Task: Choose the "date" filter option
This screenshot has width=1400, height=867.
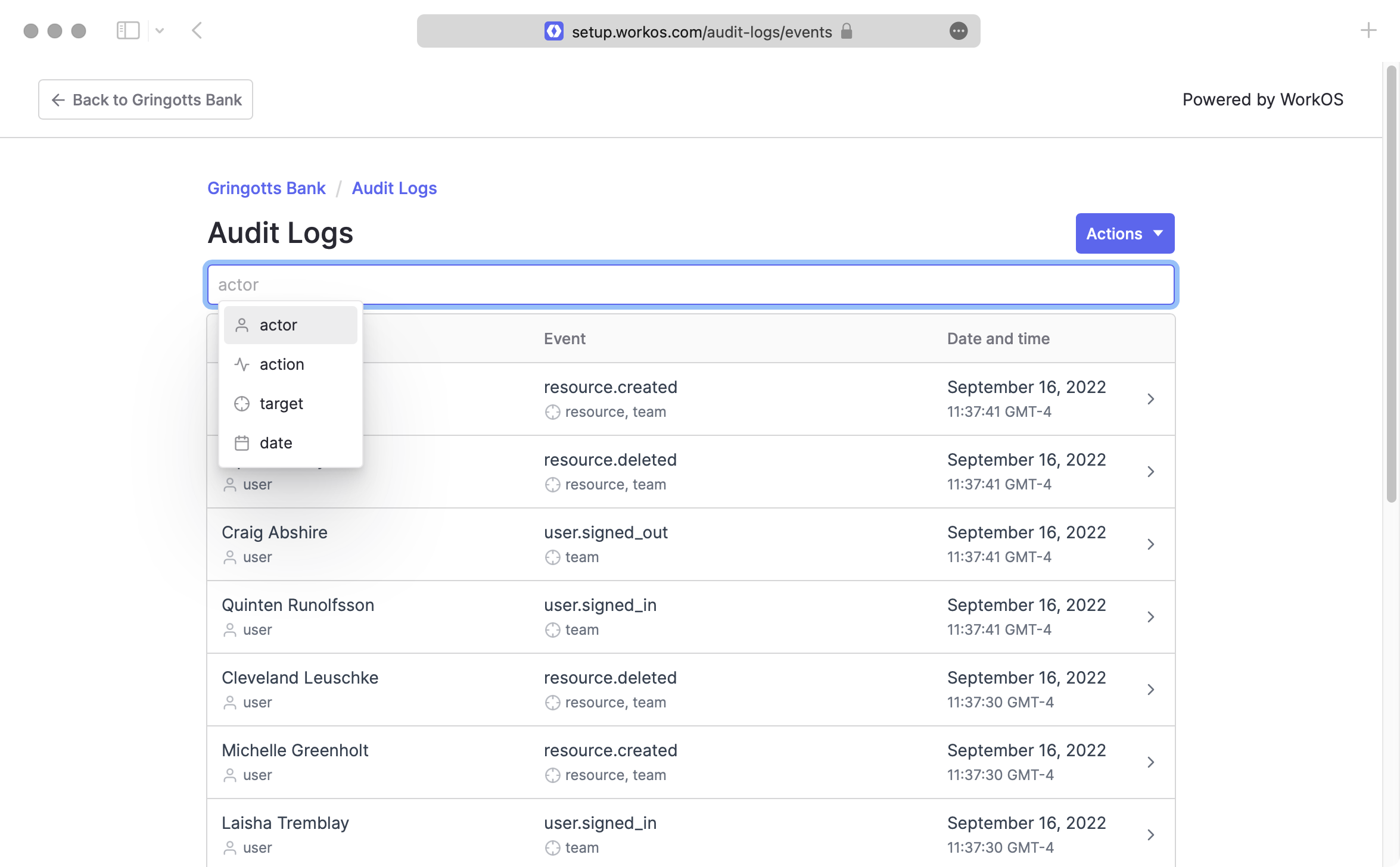Action: (276, 443)
